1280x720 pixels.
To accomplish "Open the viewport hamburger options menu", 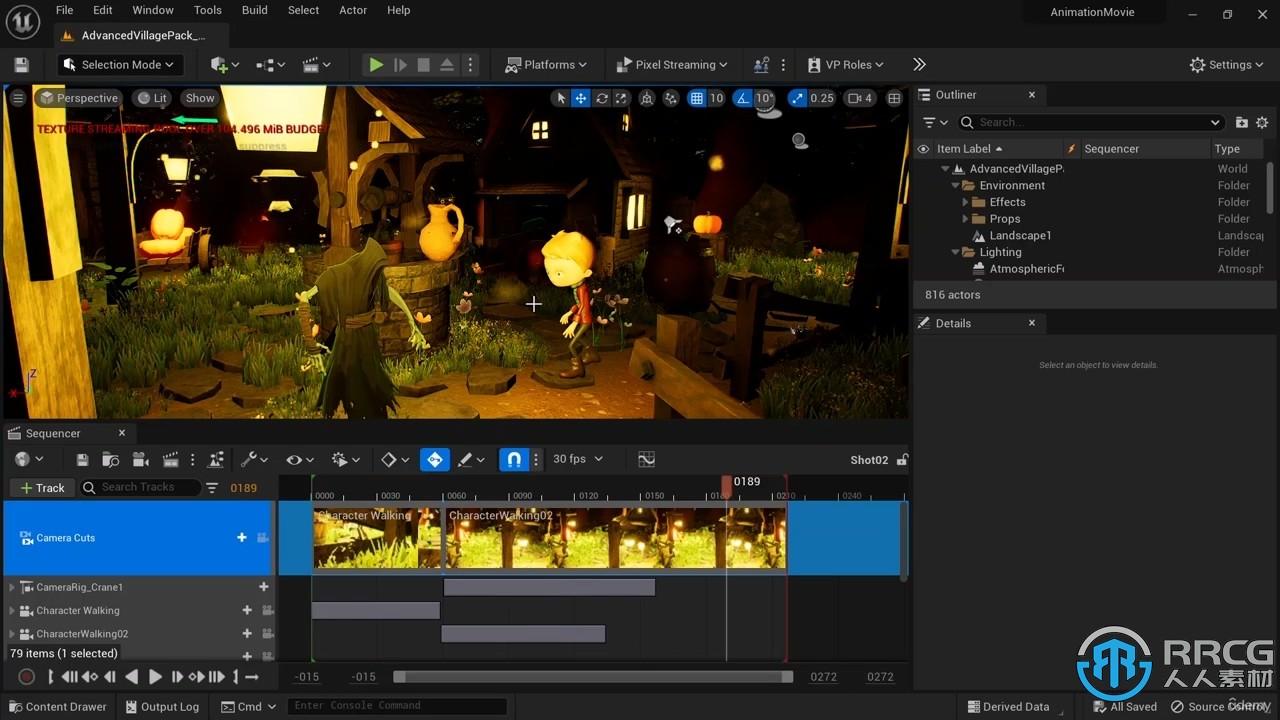I will pyautogui.click(x=18, y=98).
